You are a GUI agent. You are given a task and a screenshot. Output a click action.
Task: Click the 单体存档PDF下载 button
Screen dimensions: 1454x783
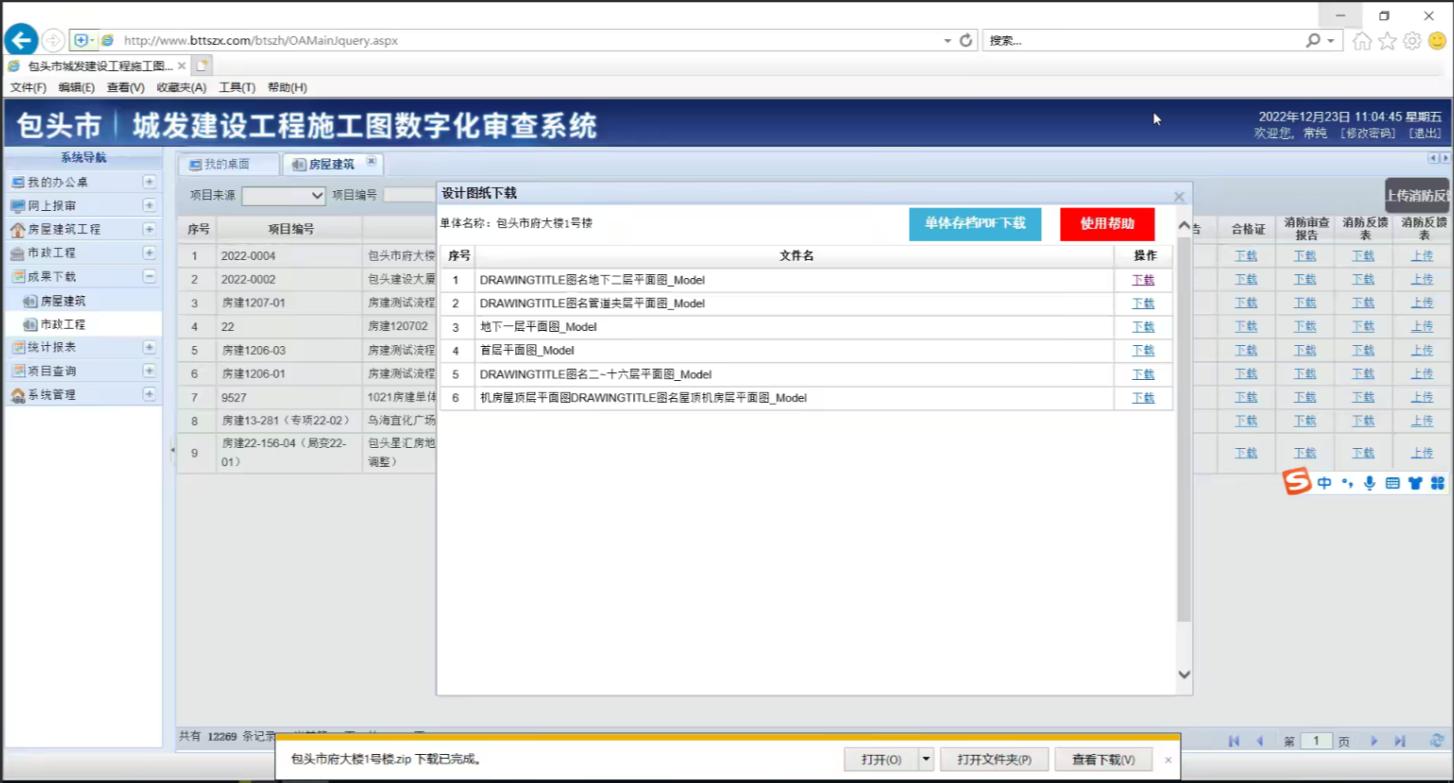[x=975, y=224]
